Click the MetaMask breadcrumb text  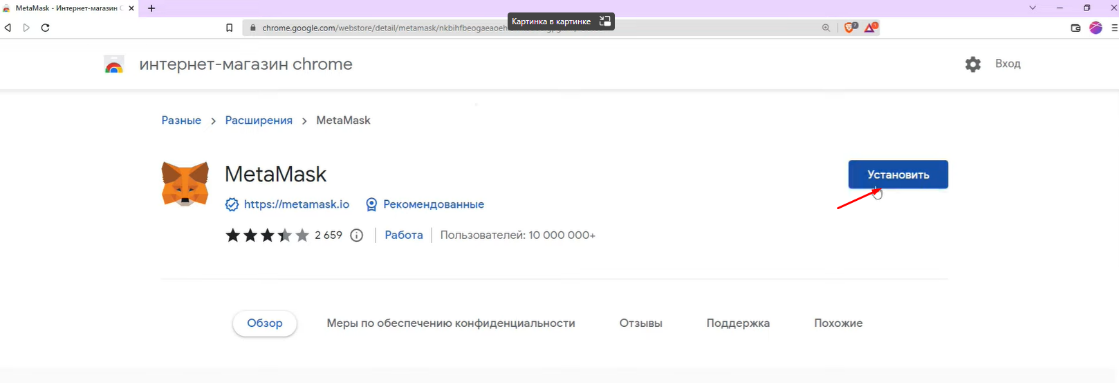pyautogui.click(x=343, y=121)
